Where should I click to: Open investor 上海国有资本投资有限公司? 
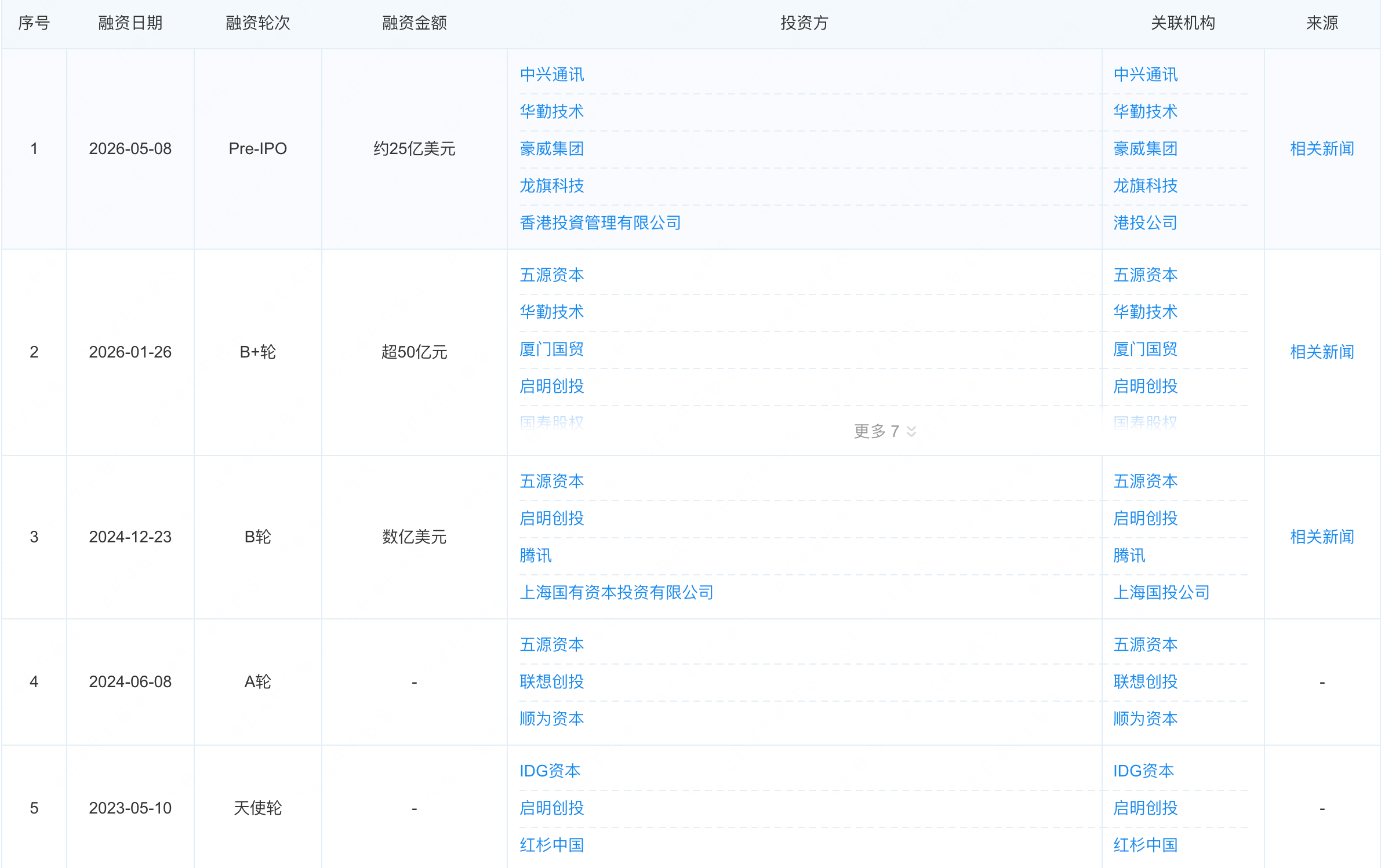coord(617,593)
